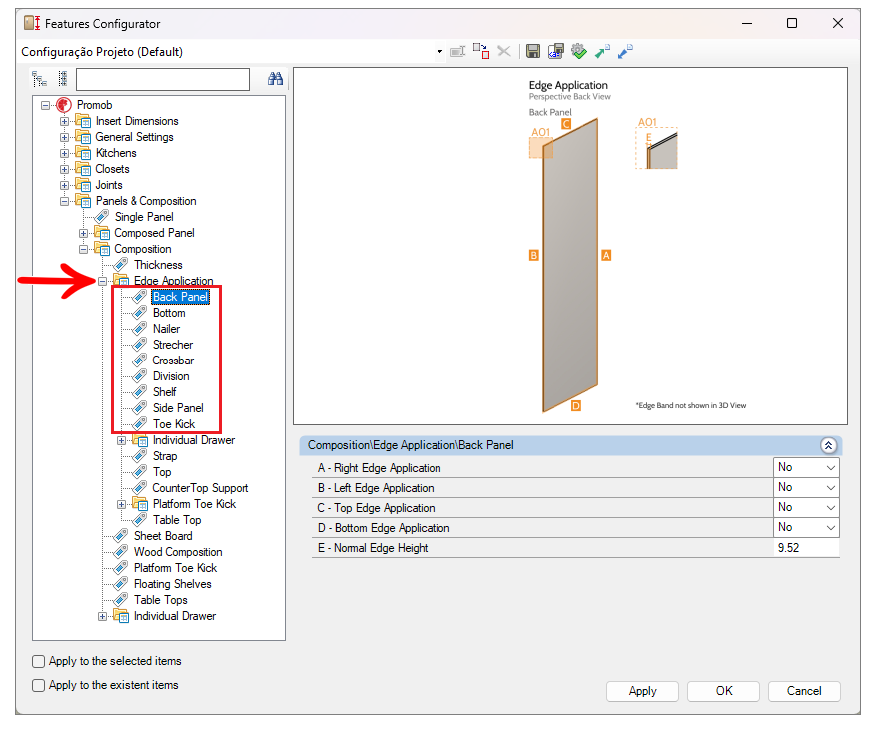Select the Closets tree item
The width and height of the screenshot is (875, 730).
click(112, 169)
